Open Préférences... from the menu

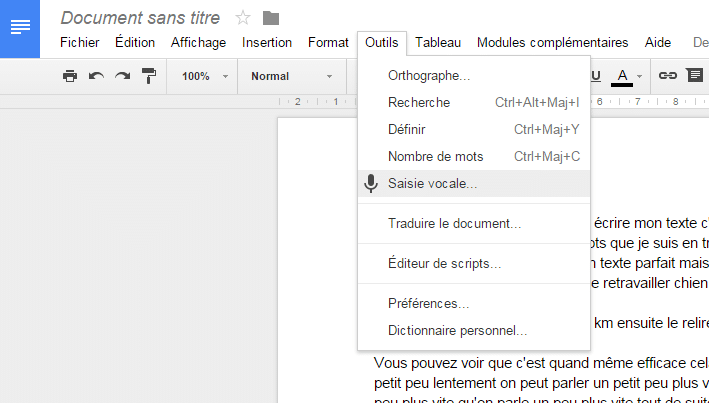474,303
